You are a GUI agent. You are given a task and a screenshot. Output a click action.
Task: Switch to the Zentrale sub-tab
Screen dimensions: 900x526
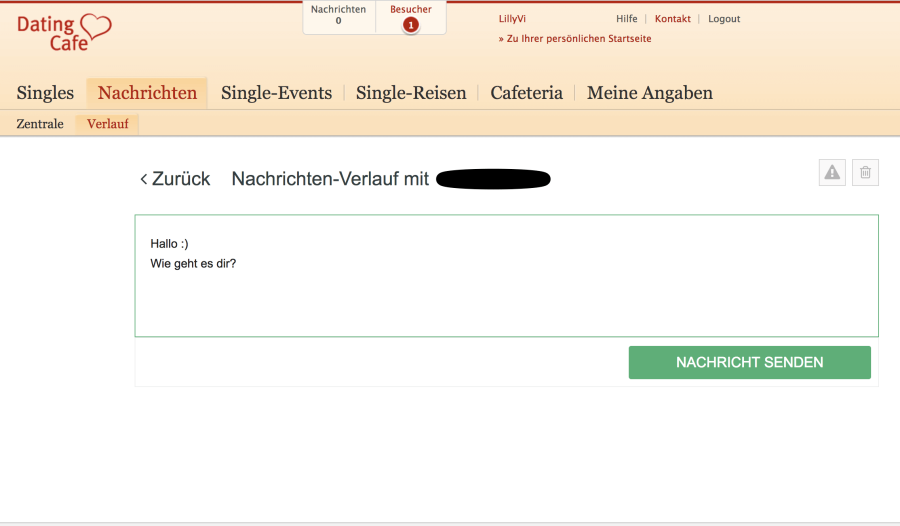(40, 124)
